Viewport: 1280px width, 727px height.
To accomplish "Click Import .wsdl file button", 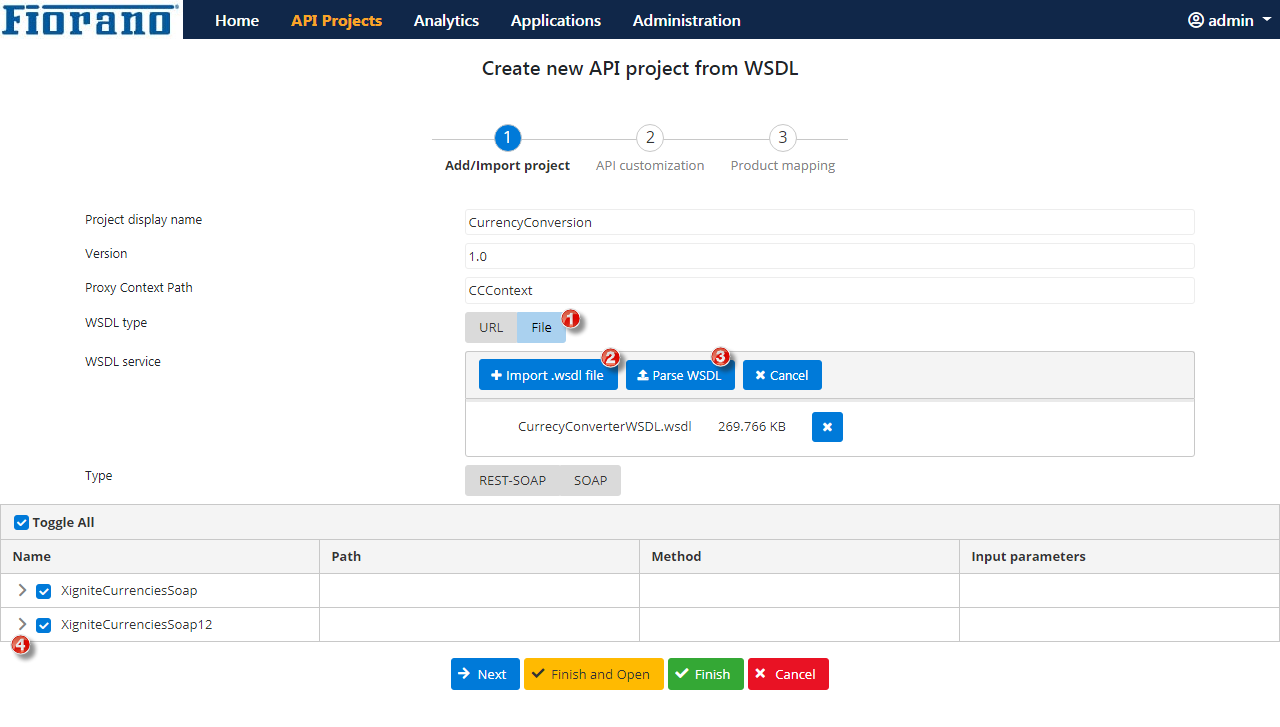I will [x=548, y=375].
